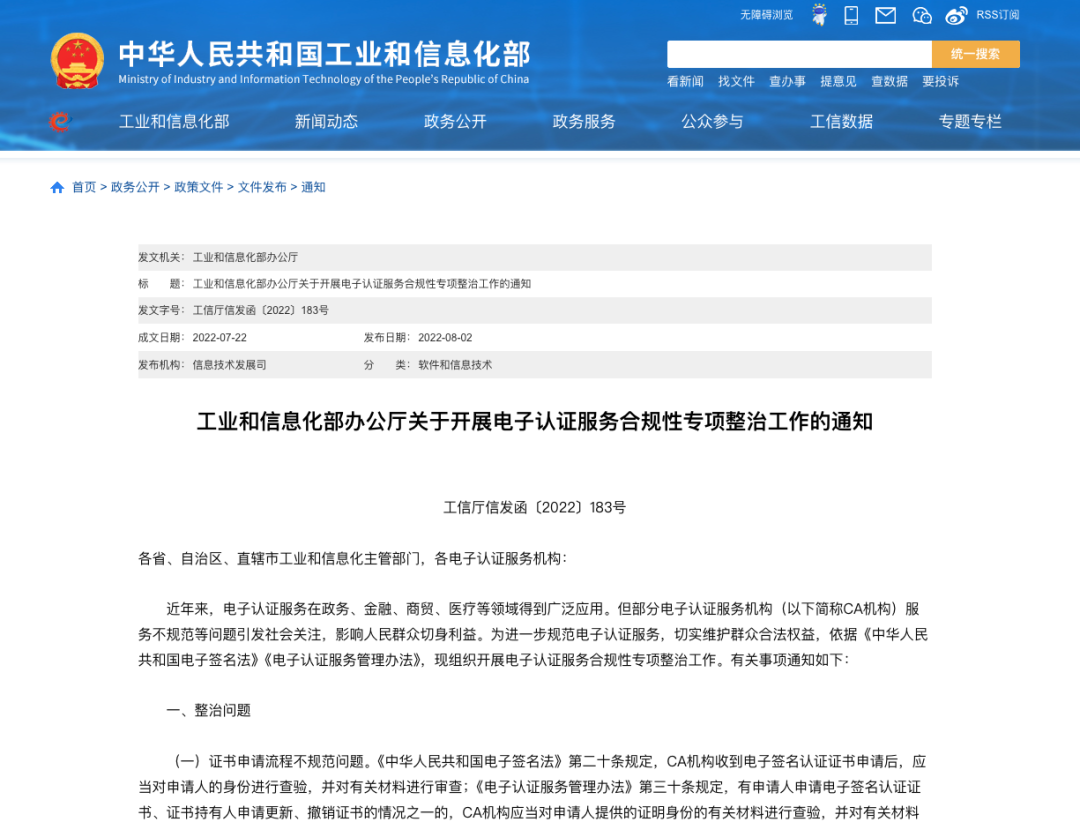Select 查数据 search category
The image size is (1080, 822).
pos(889,81)
